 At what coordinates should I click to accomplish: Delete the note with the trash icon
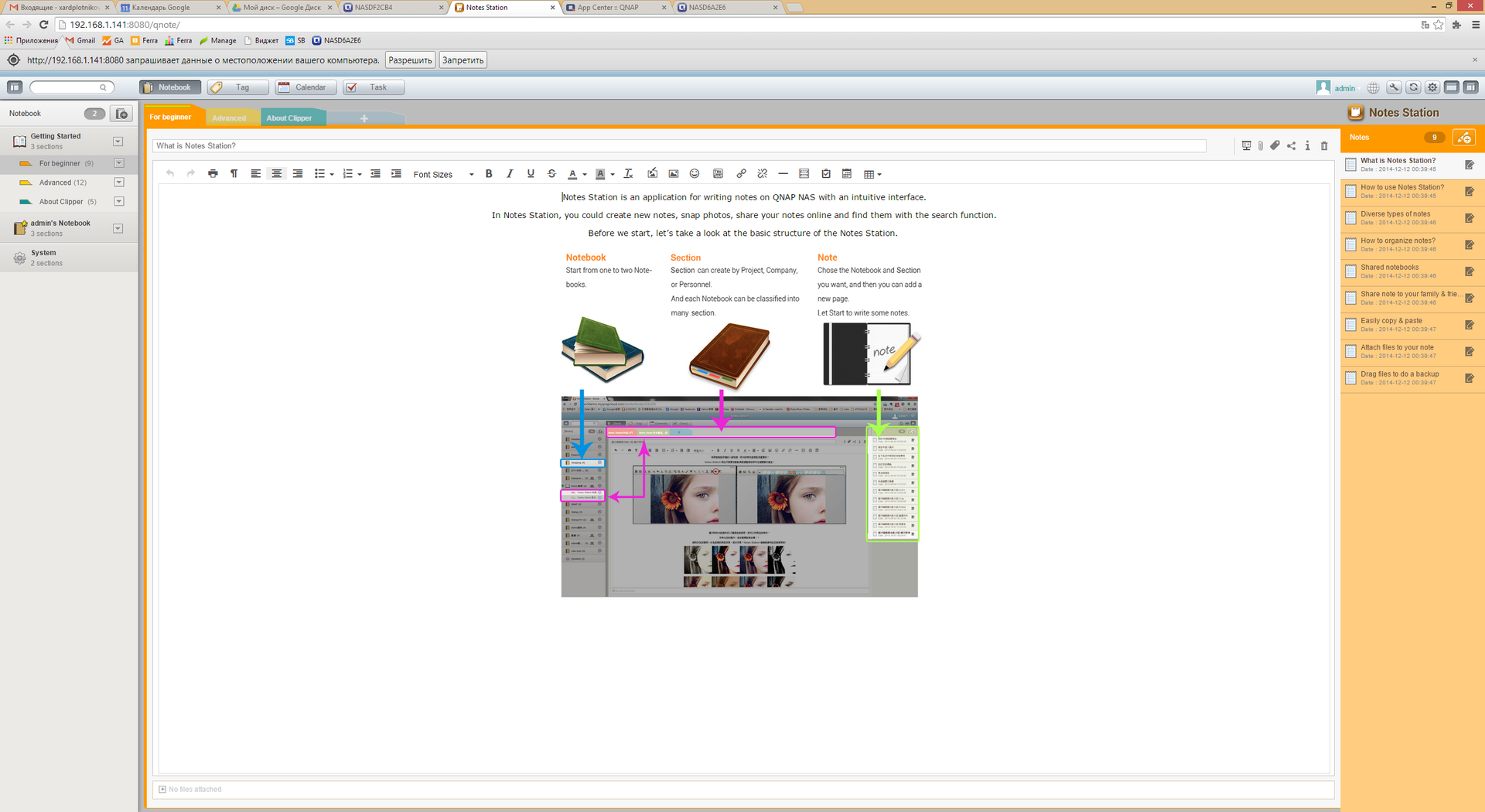(1324, 145)
